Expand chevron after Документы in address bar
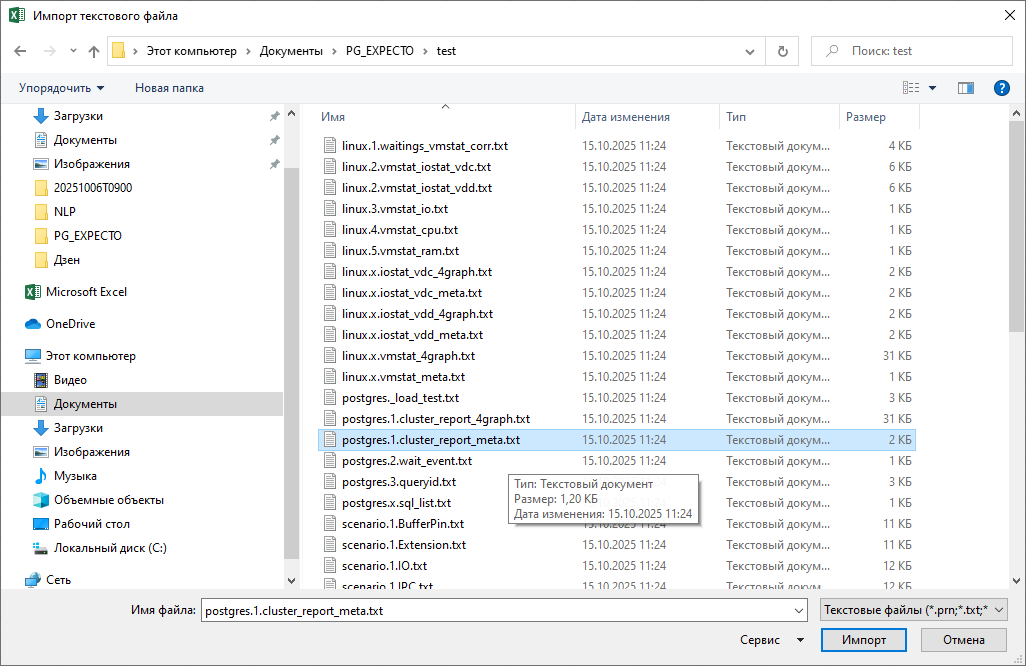 pyautogui.click(x=334, y=51)
